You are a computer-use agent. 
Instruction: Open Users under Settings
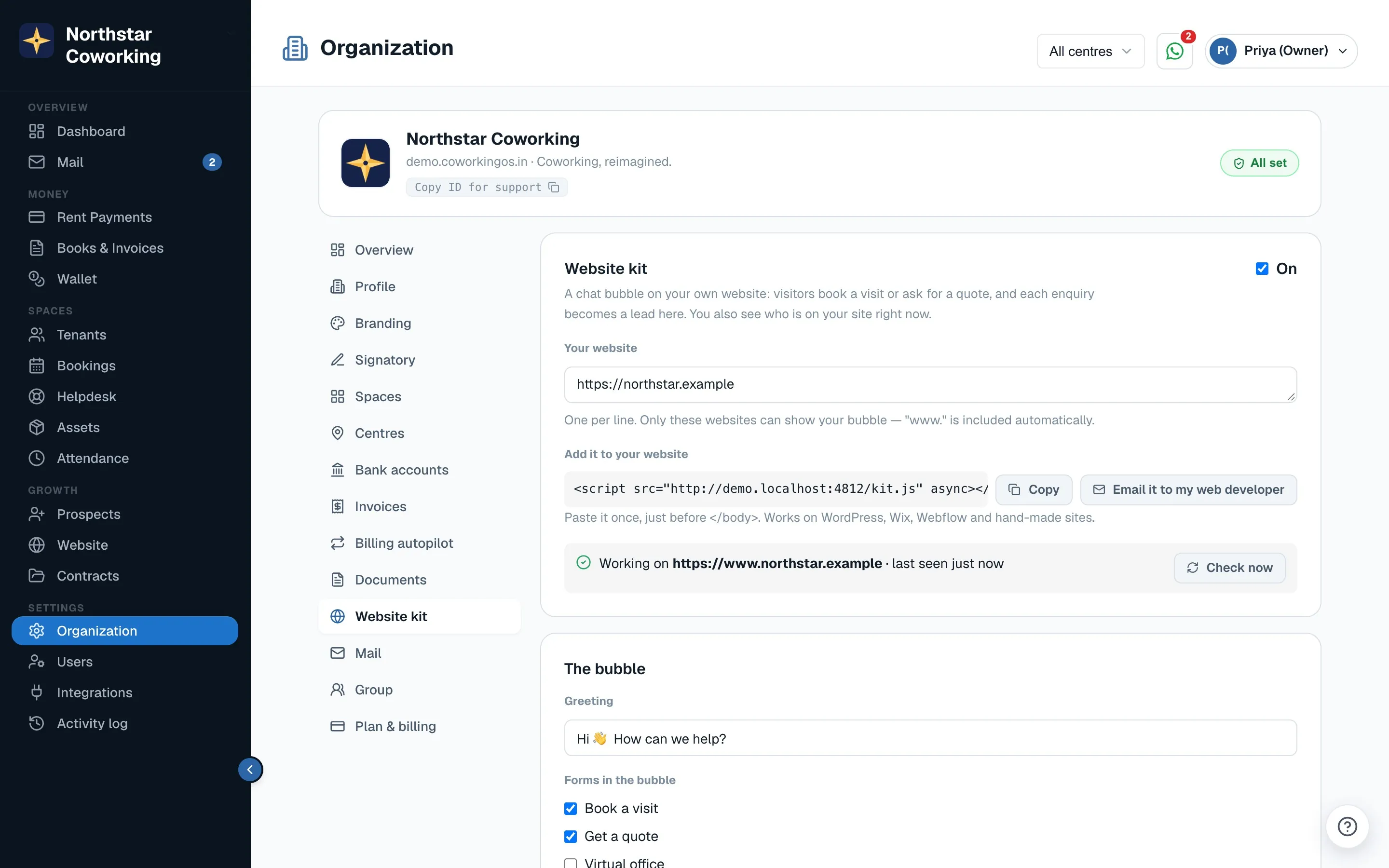[x=124, y=661]
